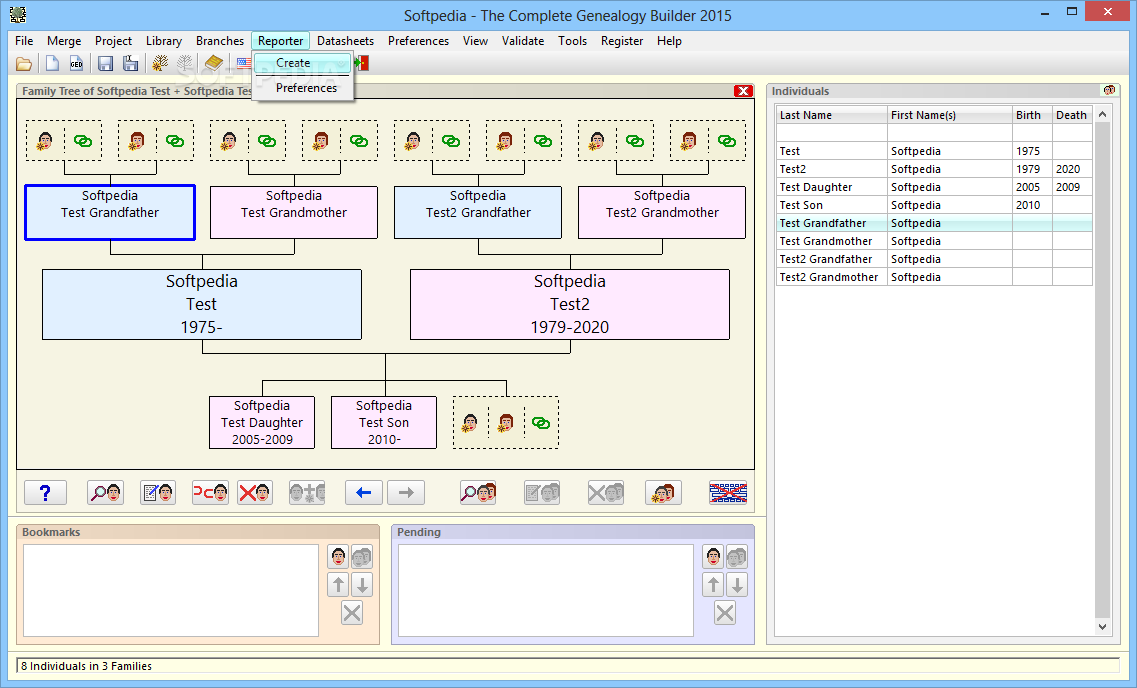
Task: Click the edit individual notepad icon
Action: tap(158, 493)
